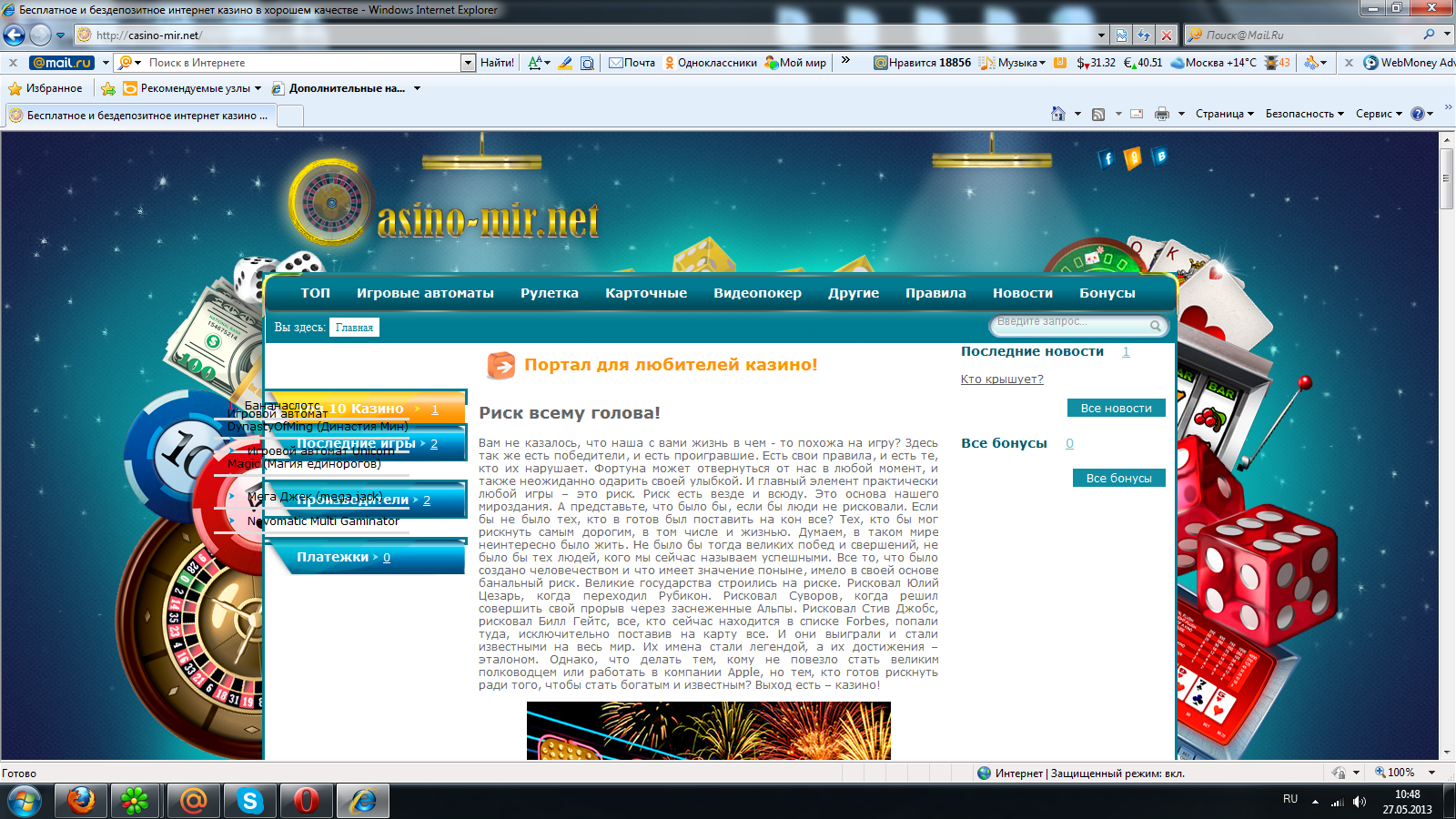Image resolution: width=1456 pixels, height=819 pixels.
Task: Expand the Страница dropdown menu
Action: pyautogui.click(x=1224, y=114)
